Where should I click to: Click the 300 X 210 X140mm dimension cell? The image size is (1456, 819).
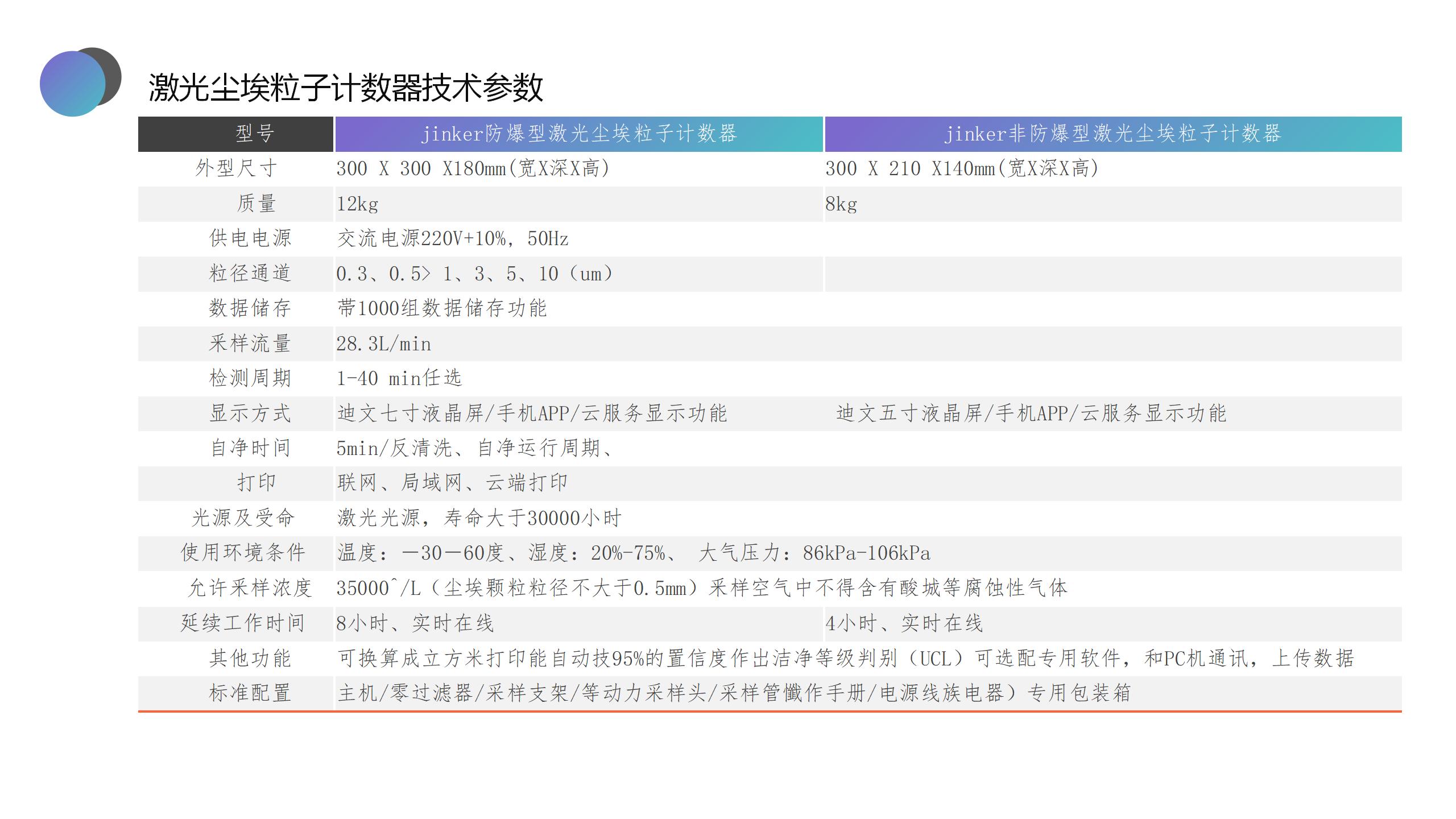coord(961,169)
